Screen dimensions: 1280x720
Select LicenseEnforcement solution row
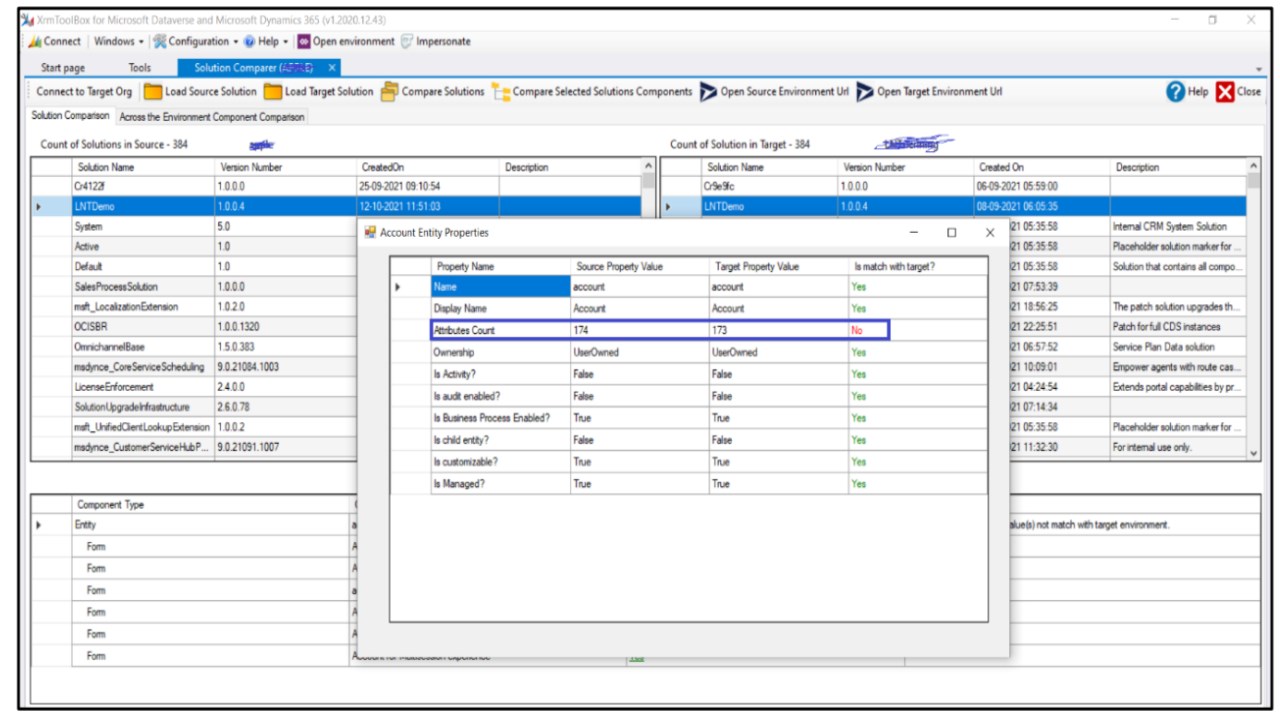point(194,387)
